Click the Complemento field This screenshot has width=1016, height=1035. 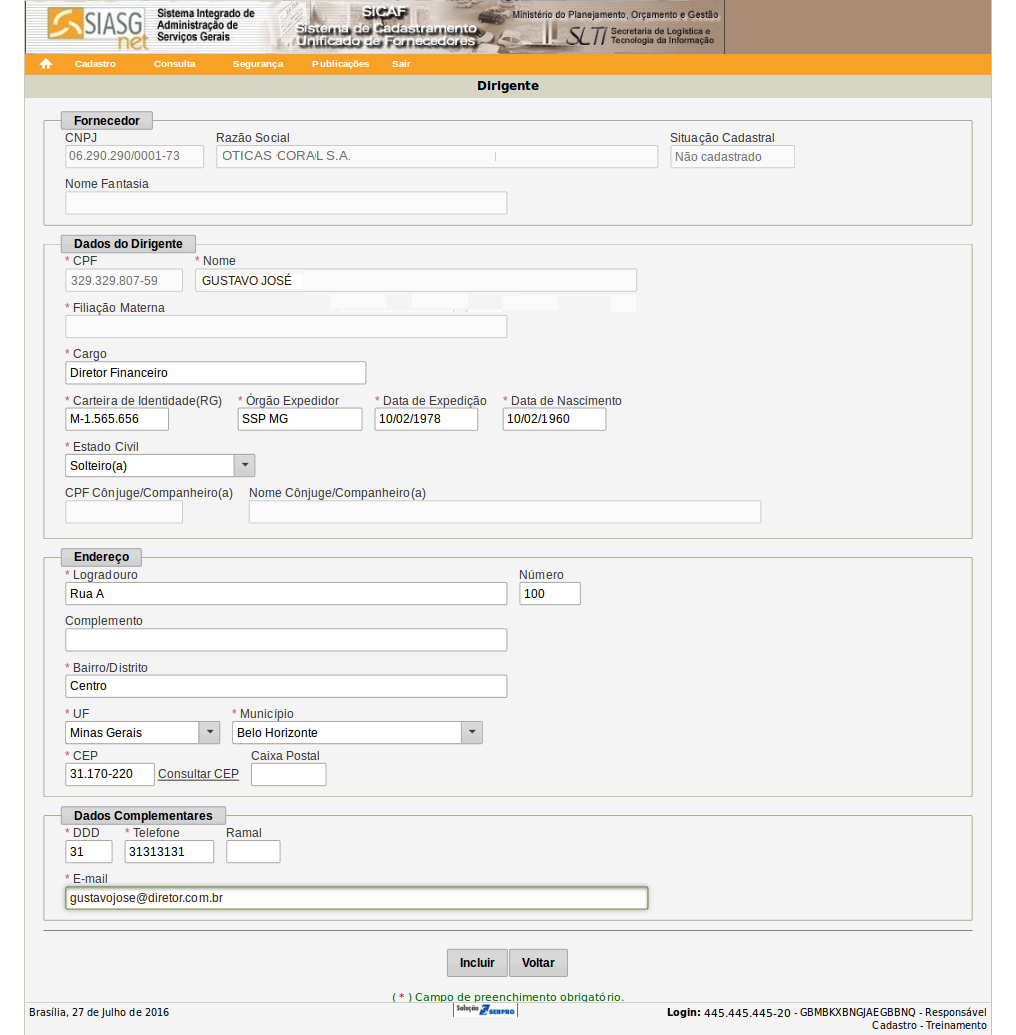click(286, 640)
